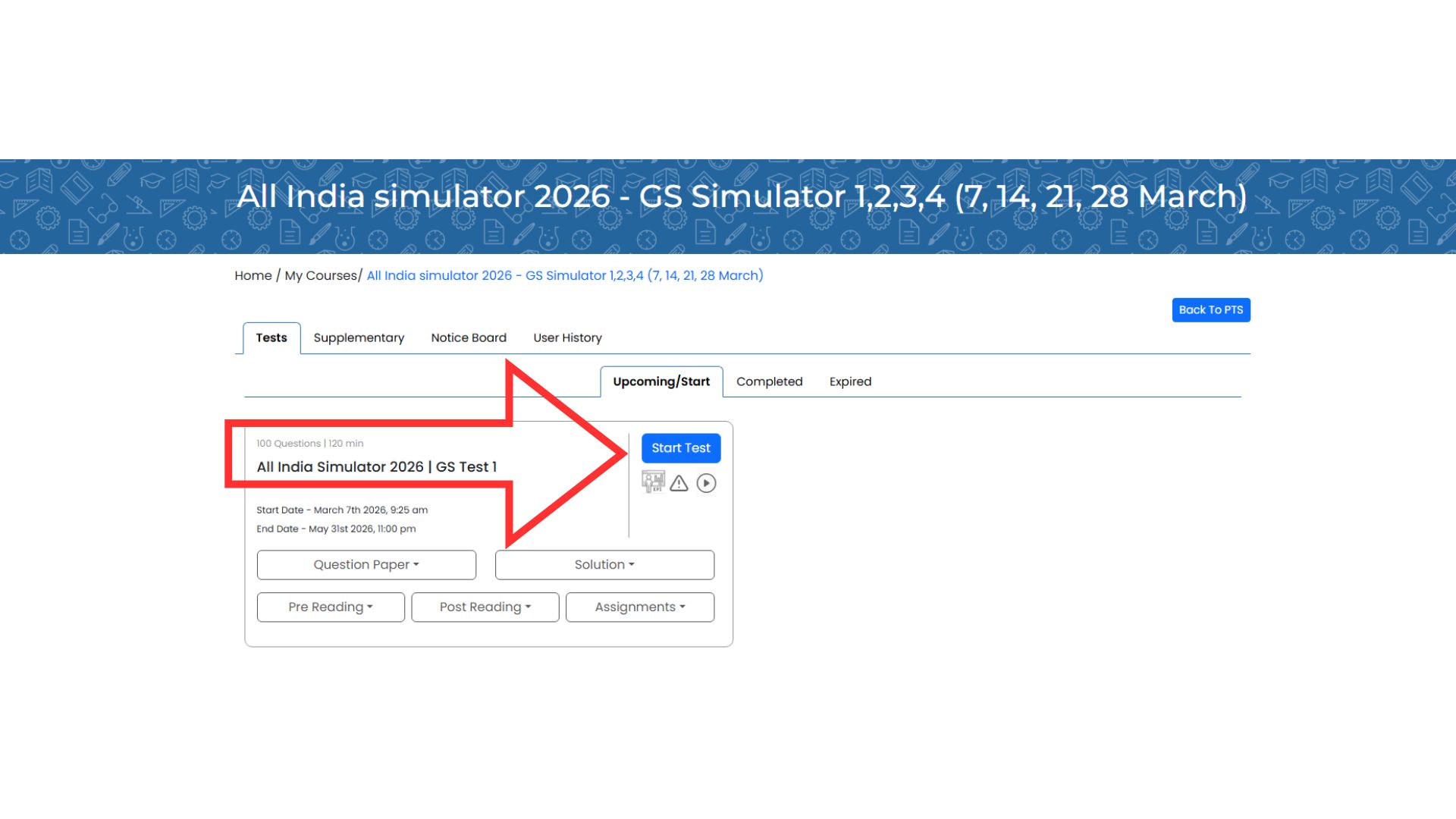Open My Courses breadcrumb link
Screen dimensions: 1456x819
coord(321,275)
